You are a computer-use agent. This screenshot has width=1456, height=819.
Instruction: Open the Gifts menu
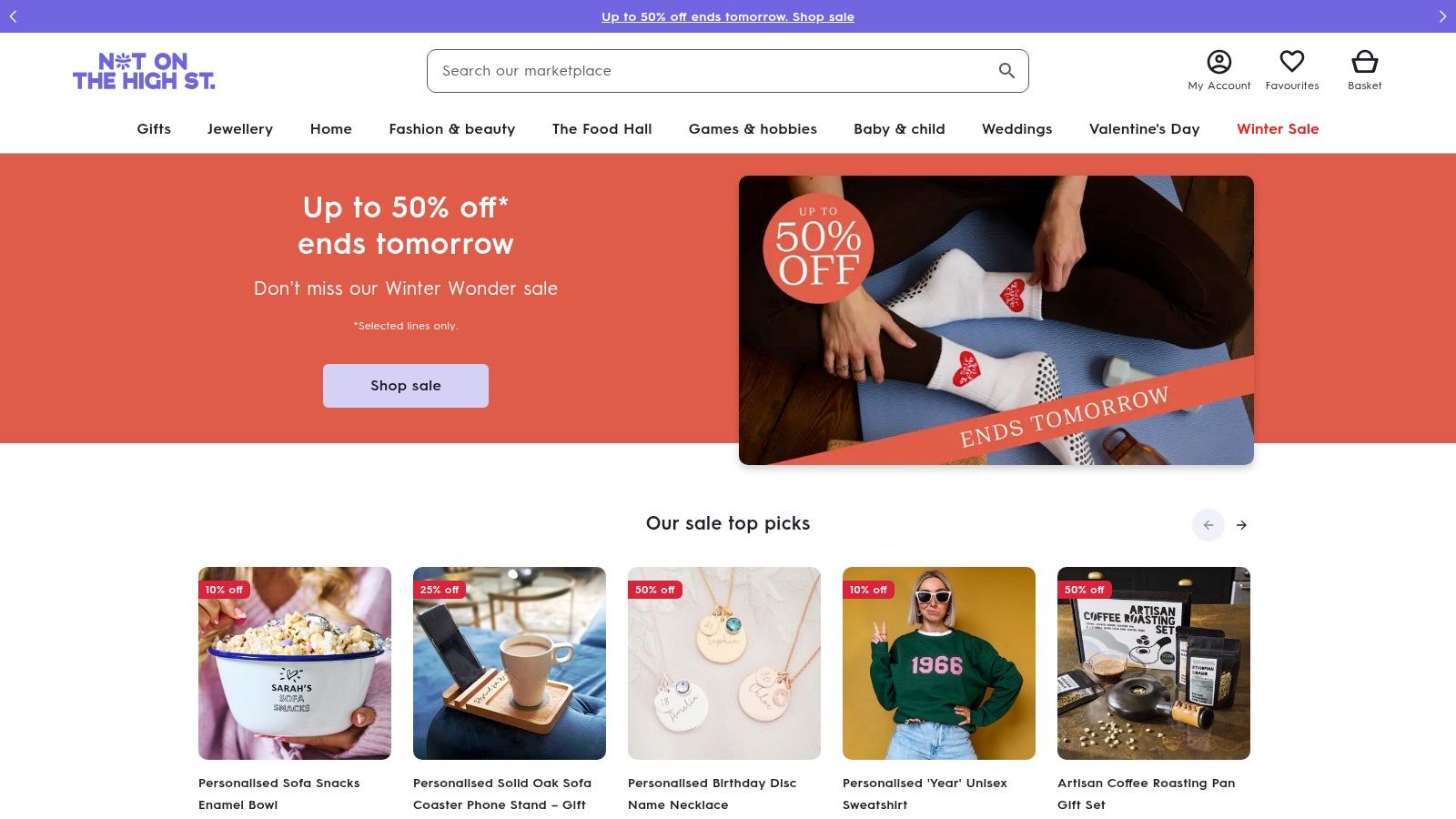click(x=154, y=129)
